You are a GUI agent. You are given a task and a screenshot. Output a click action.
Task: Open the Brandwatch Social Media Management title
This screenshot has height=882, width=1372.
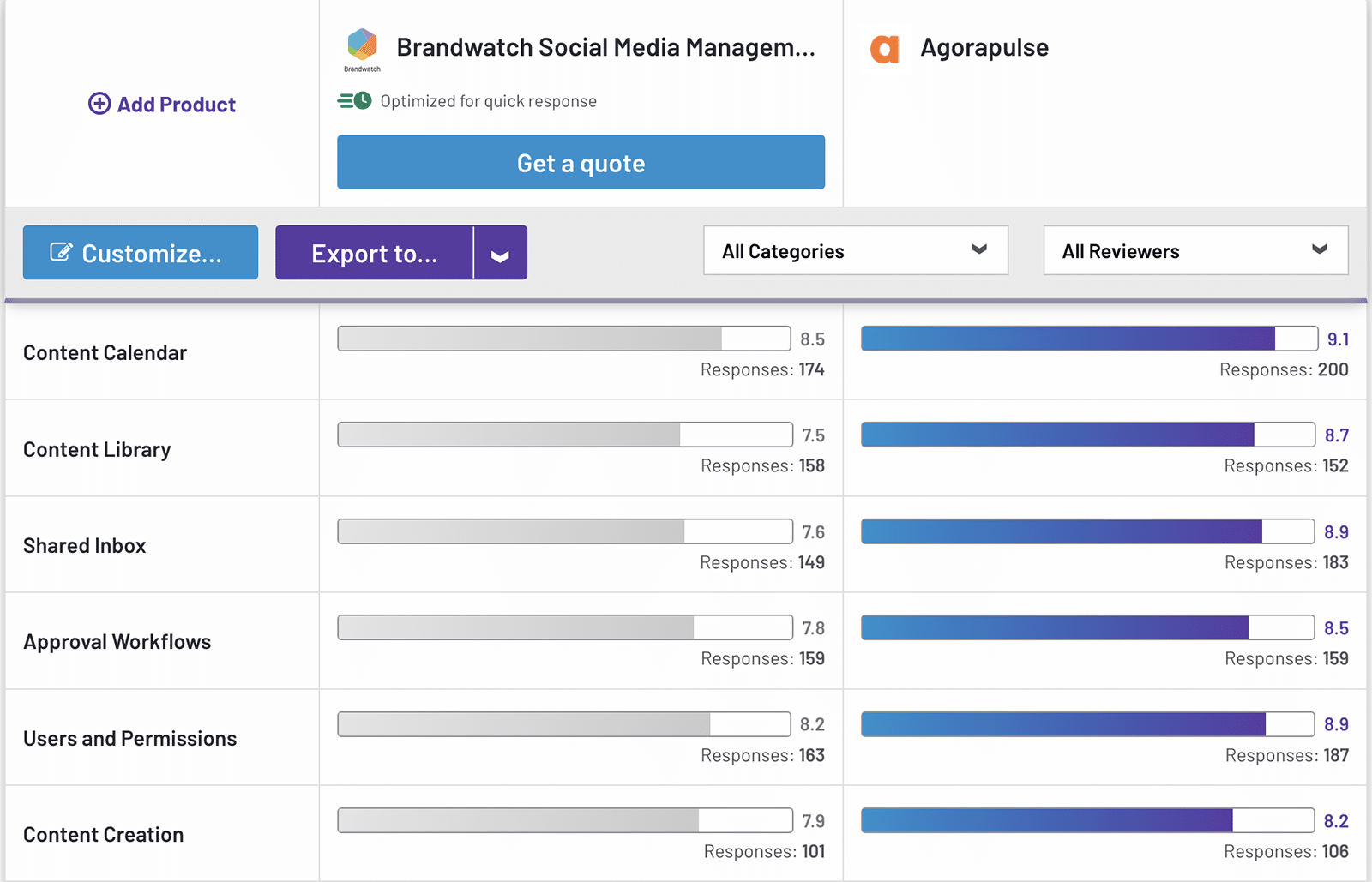[x=605, y=47]
